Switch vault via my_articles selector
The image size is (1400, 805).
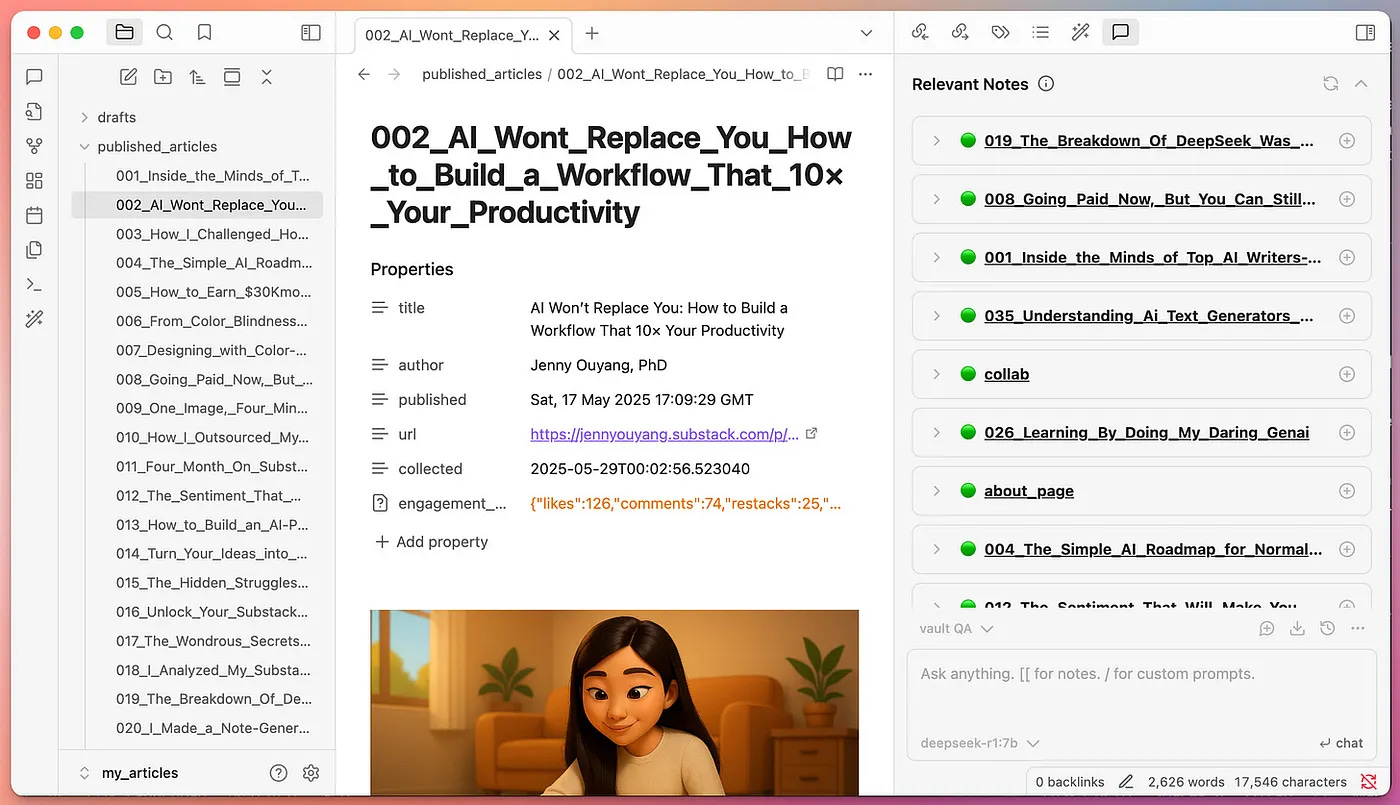tap(130, 773)
